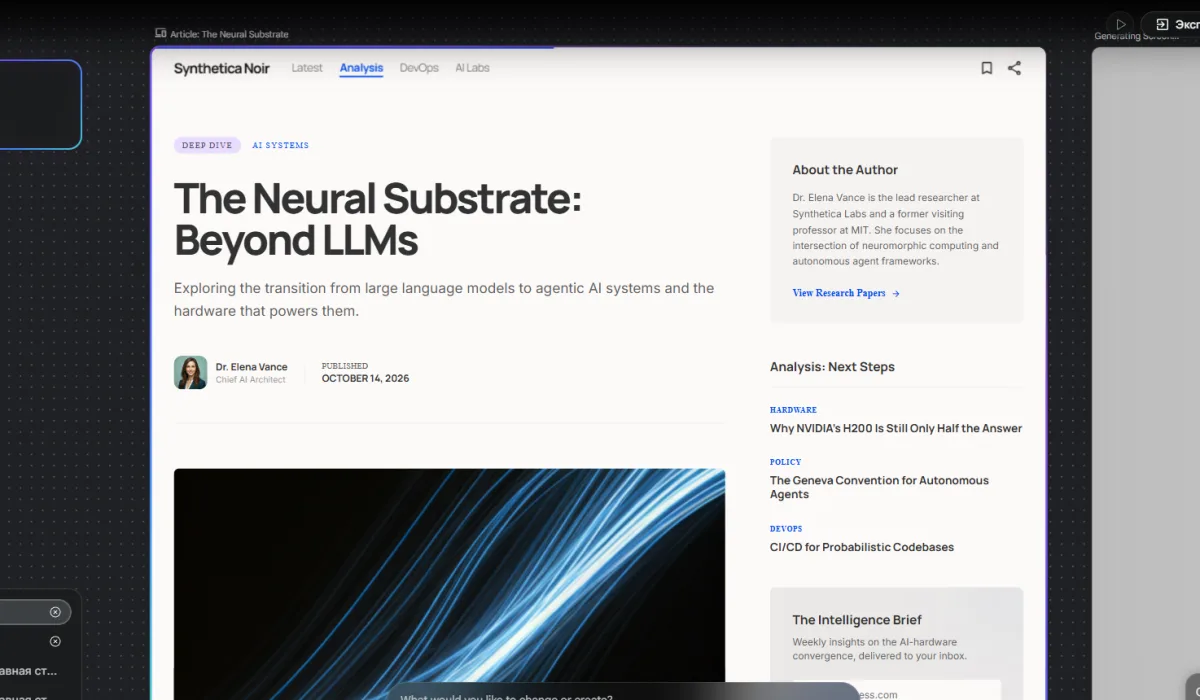Click the AI SYSTEMS category label
Screen dimensions: 1200x700
click(280, 145)
